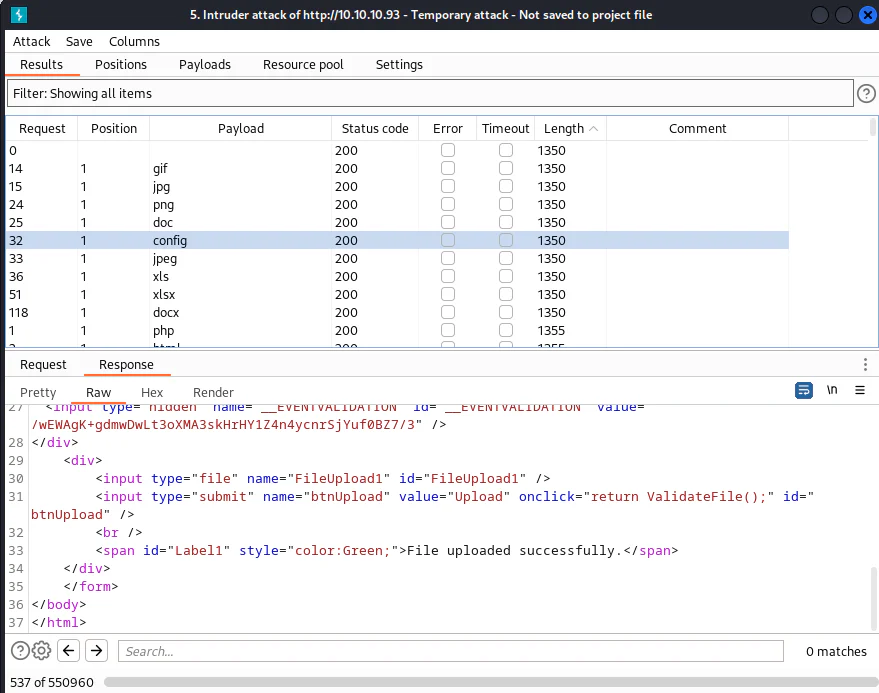Click the Filter: Showing all items bar

(x=430, y=93)
